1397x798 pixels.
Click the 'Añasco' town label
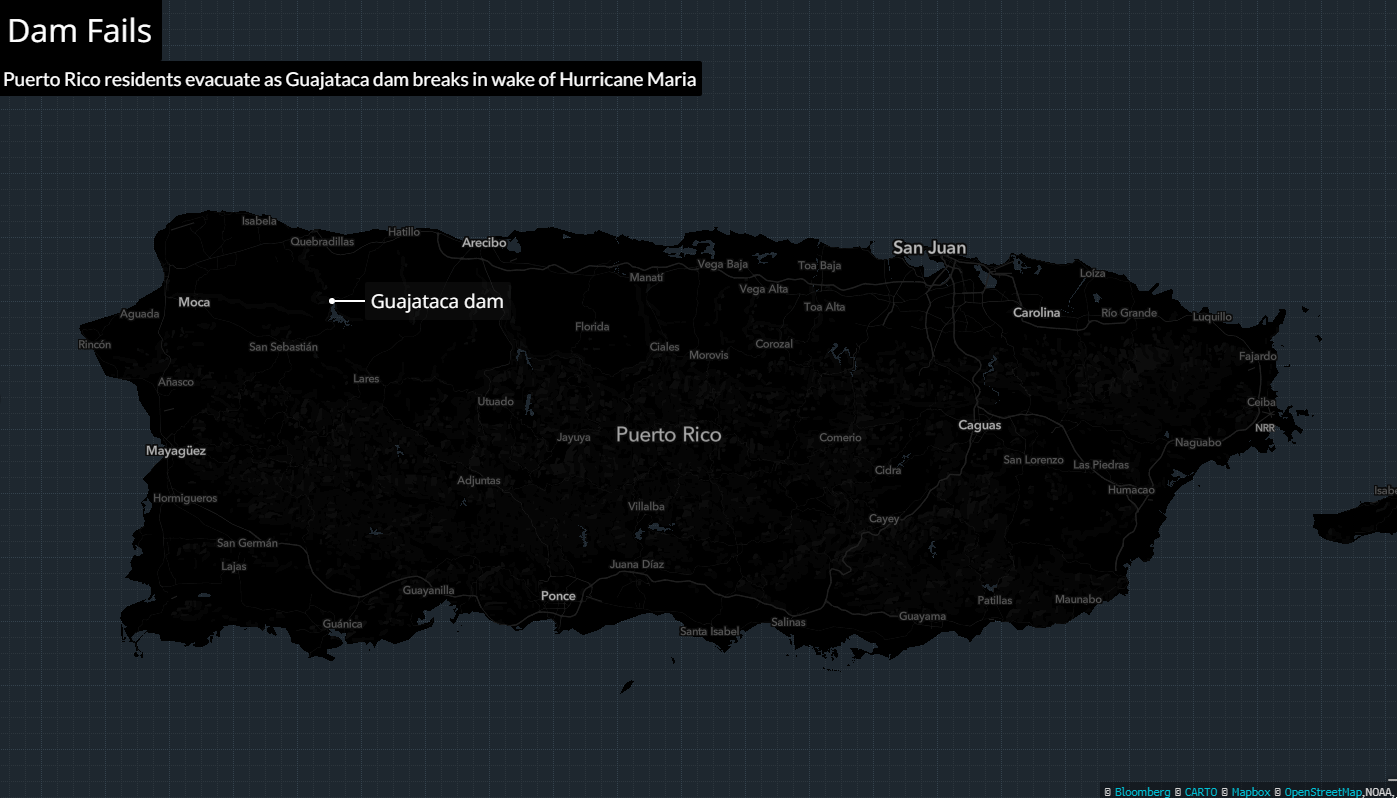point(176,382)
